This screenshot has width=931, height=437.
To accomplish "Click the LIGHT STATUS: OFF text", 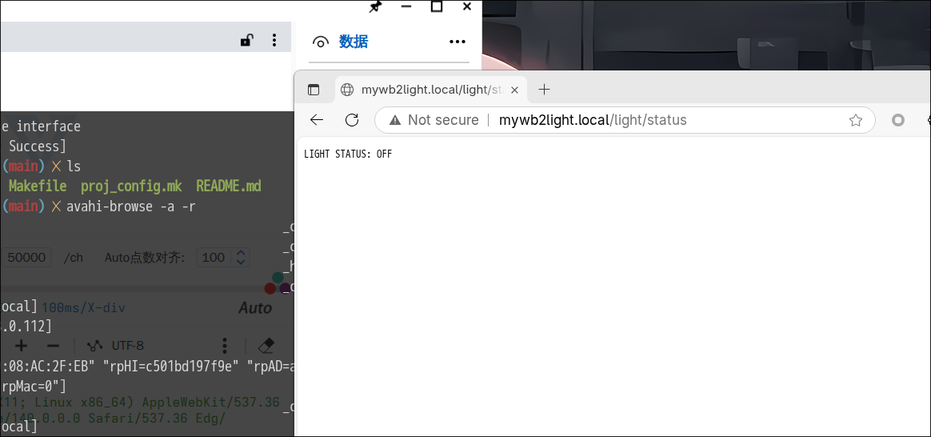I will pos(348,154).
